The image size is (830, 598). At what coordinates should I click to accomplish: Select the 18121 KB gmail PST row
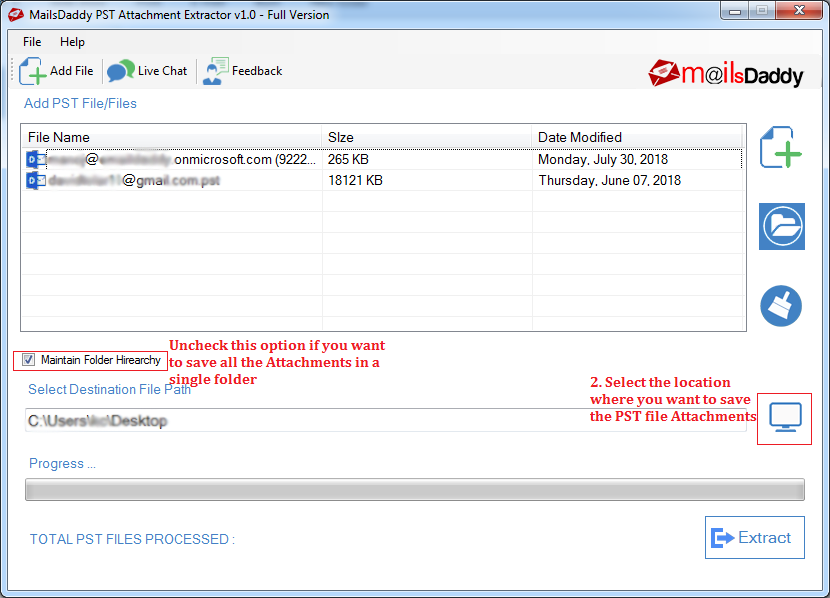pos(383,180)
